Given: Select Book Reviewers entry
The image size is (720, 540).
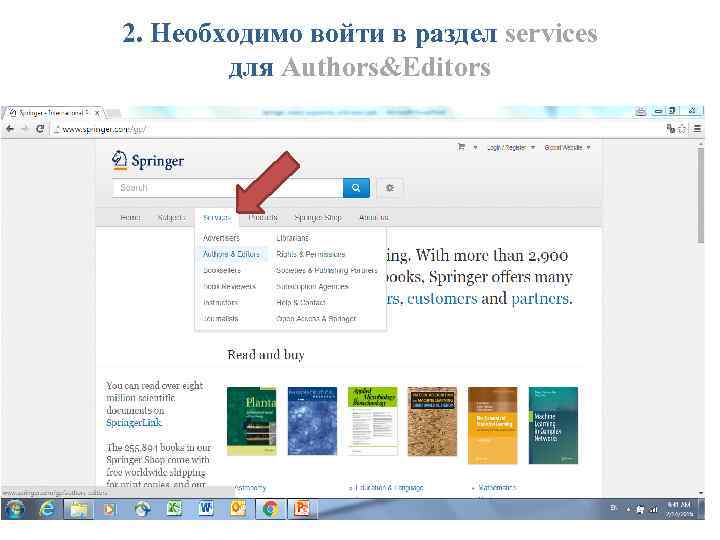Looking at the screenshot, I should point(229,286).
